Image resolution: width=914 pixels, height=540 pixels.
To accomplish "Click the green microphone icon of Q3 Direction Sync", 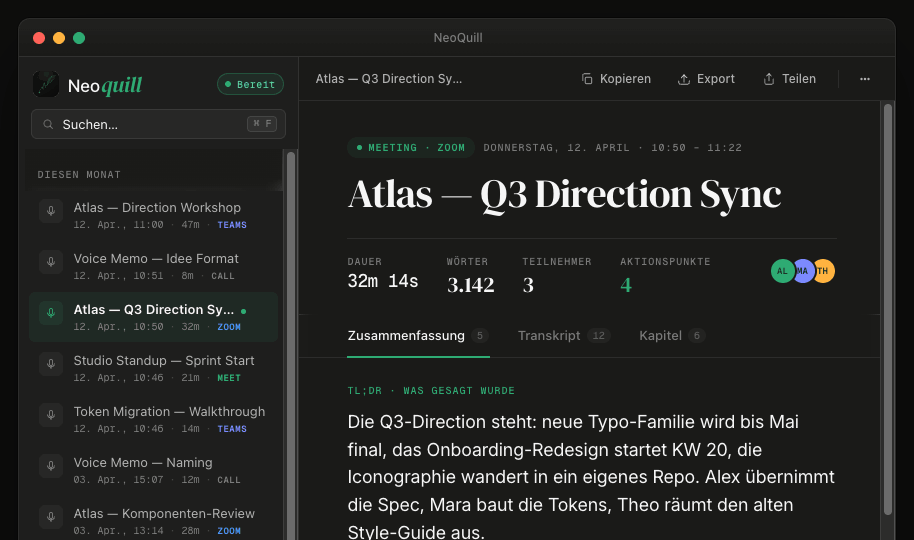I will pos(51,313).
